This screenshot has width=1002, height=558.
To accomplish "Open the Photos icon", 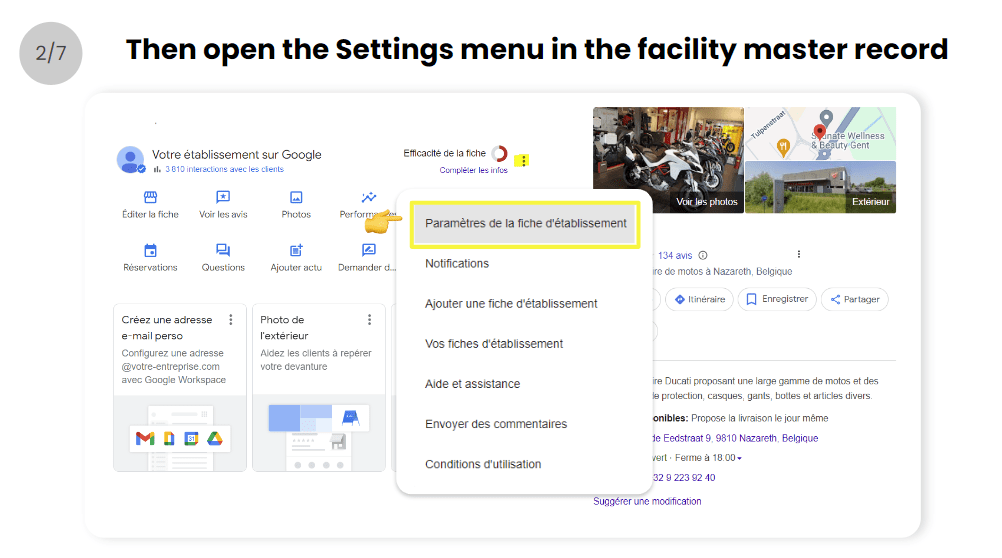I will 296,197.
